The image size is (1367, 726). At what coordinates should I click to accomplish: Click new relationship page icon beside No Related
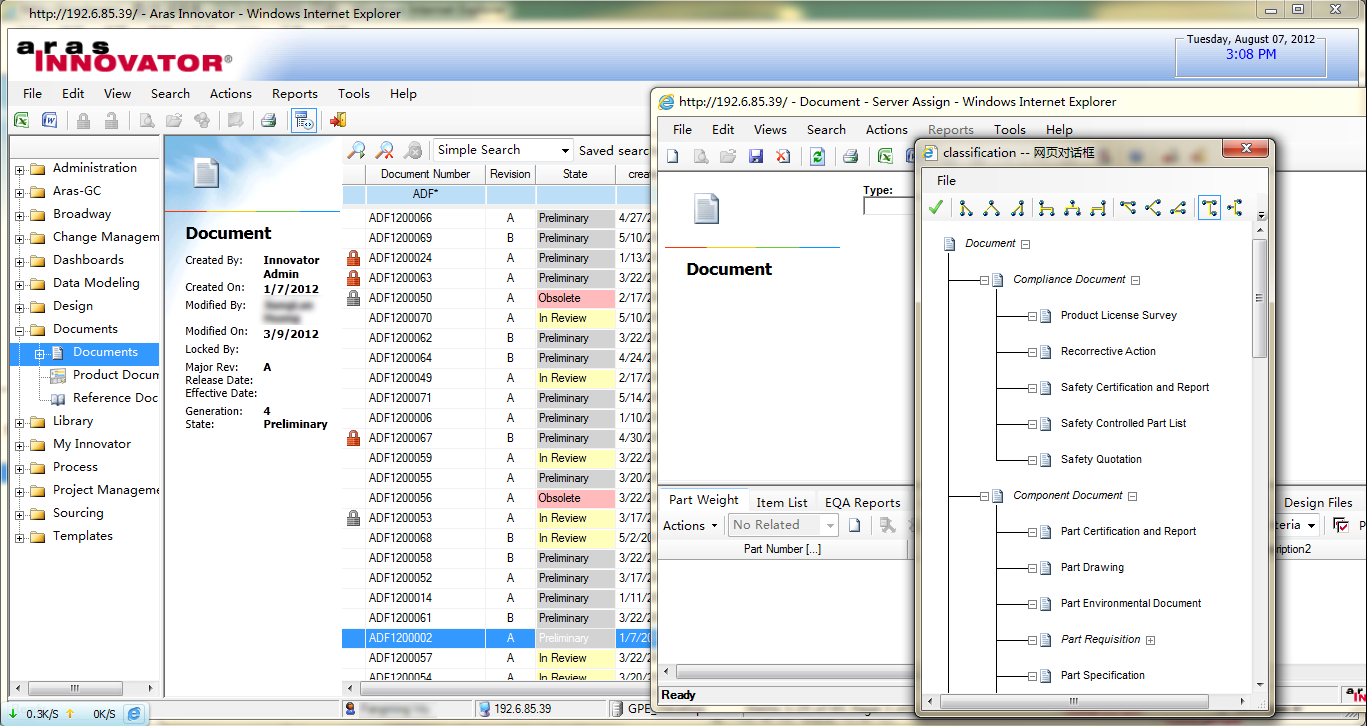click(x=855, y=525)
